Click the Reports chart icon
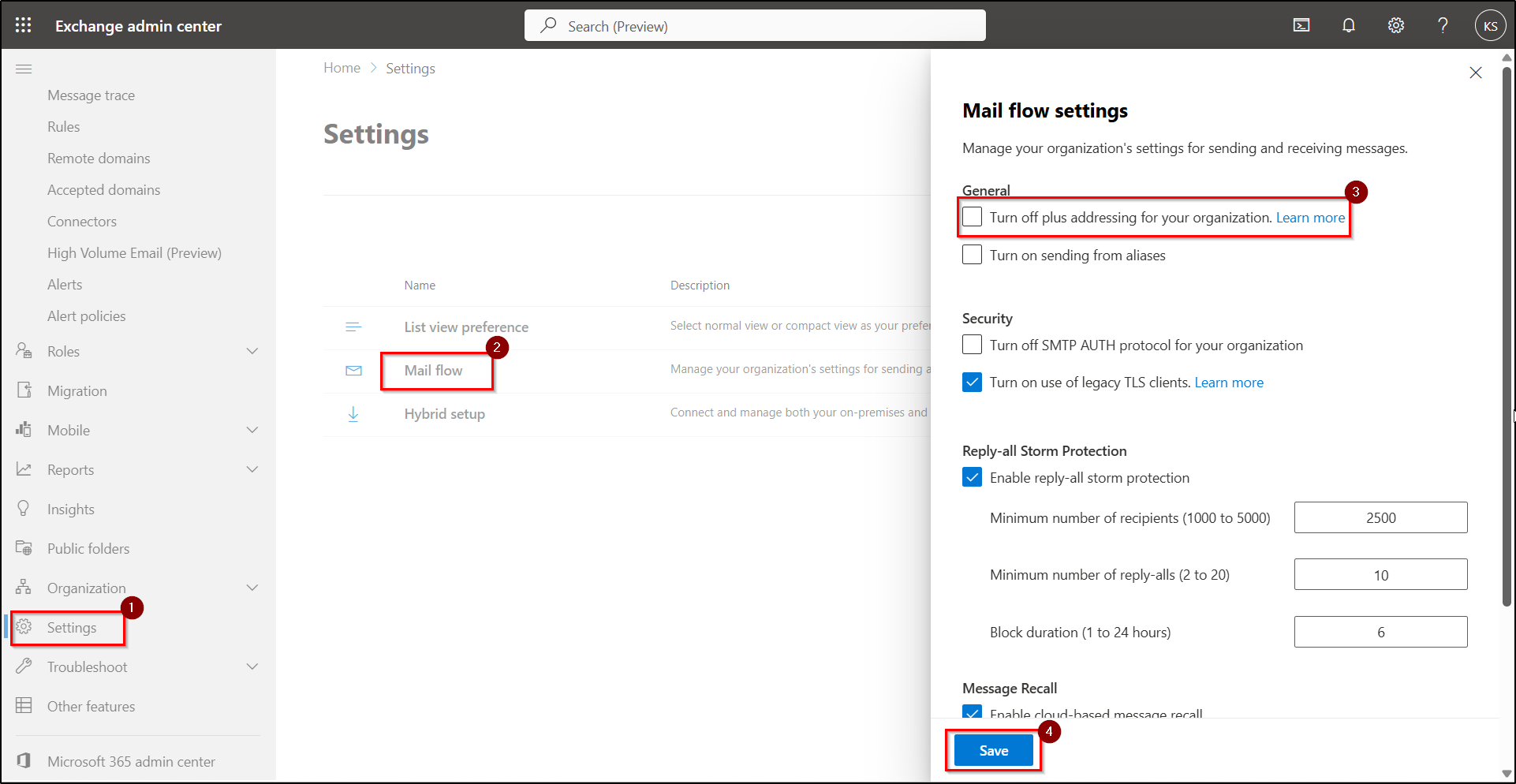 click(x=24, y=469)
